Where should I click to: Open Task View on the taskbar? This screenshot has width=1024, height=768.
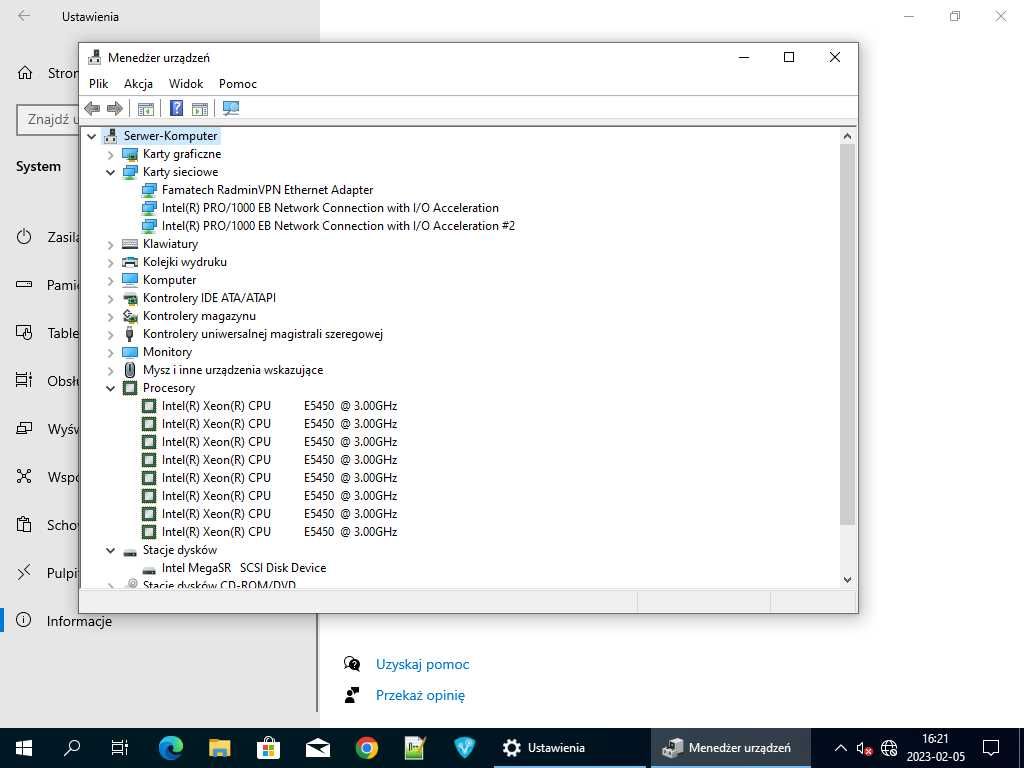click(120, 748)
